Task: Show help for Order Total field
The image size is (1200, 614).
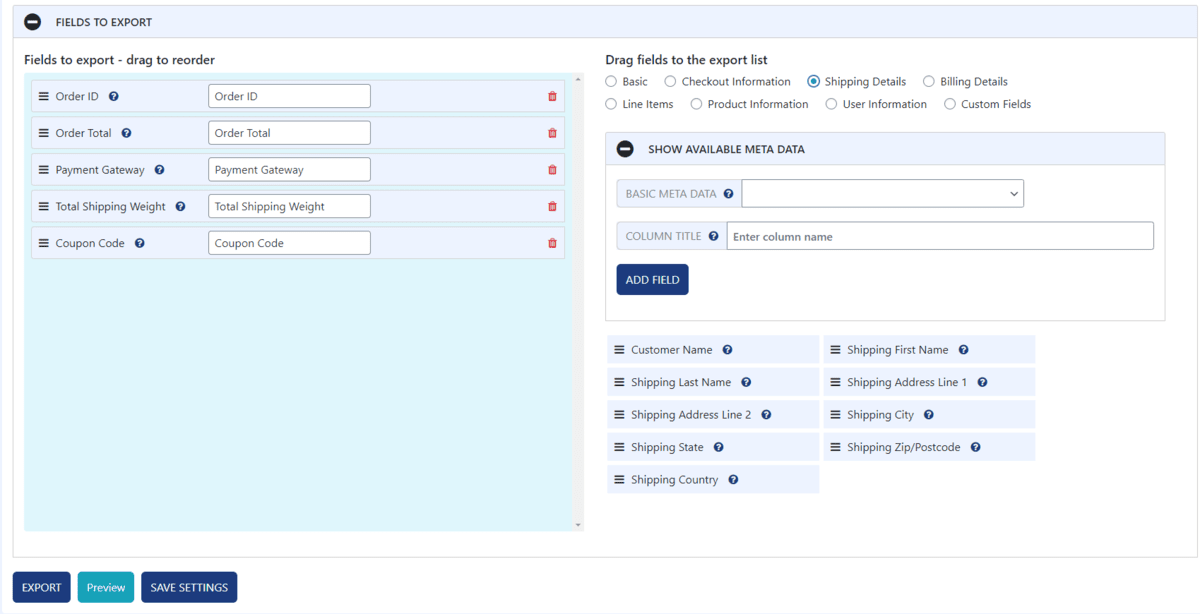Action: (126, 133)
